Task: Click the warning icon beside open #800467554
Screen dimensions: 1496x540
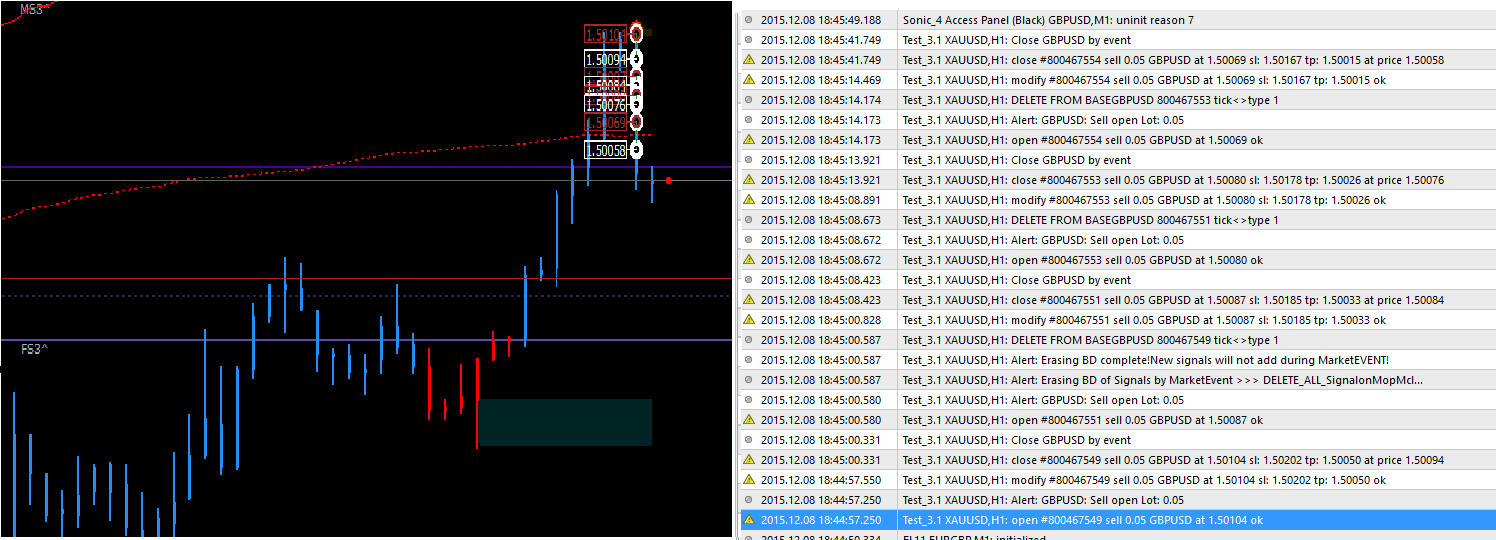Action: [748, 140]
